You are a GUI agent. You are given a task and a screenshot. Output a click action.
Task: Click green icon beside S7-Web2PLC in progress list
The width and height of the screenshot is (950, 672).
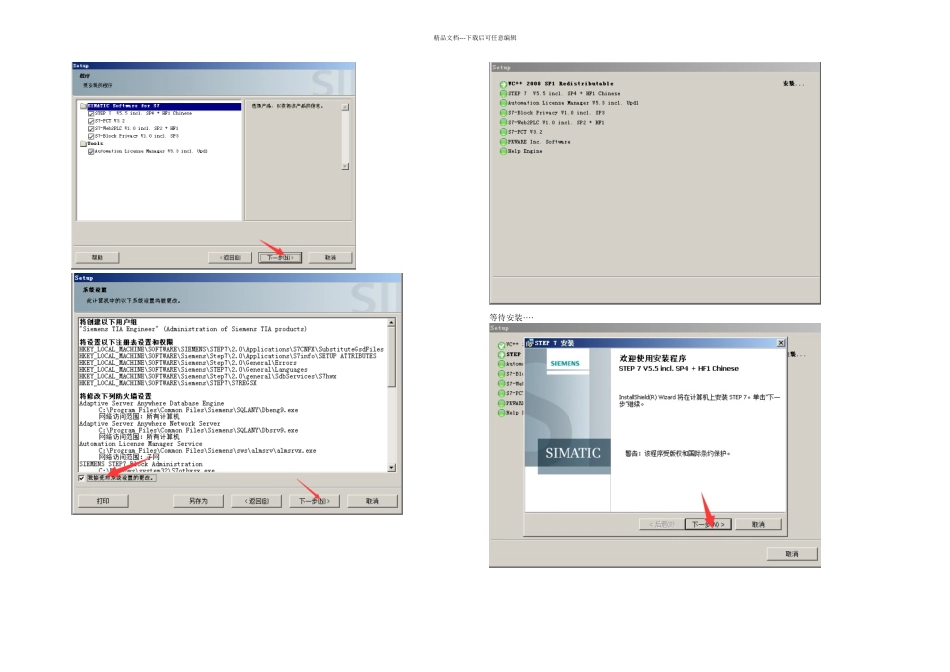click(x=503, y=122)
